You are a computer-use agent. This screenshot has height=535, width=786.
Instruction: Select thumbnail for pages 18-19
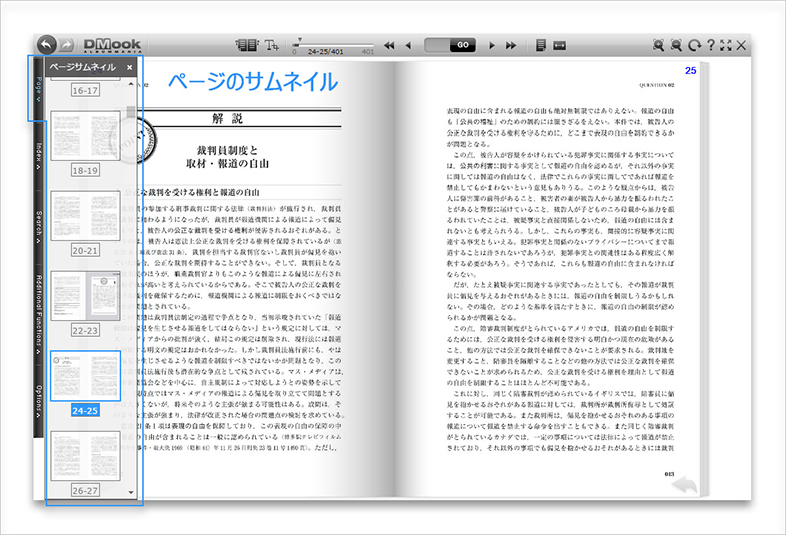(85, 135)
